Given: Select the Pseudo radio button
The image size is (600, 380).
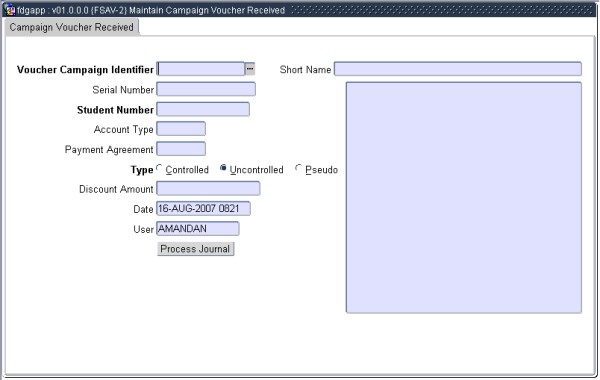Looking at the screenshot, I should tap(298, 168).
